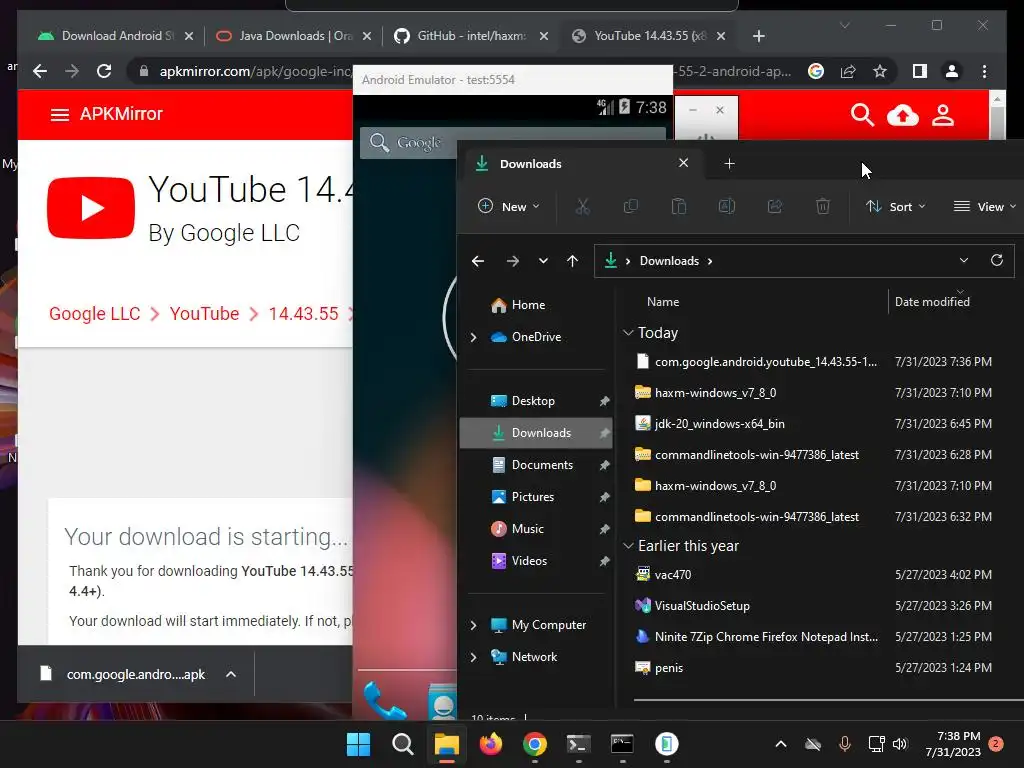Open the New dropdown in File Explorer
The height and width of the screenshot is (768, 1024).
(509, 207)
